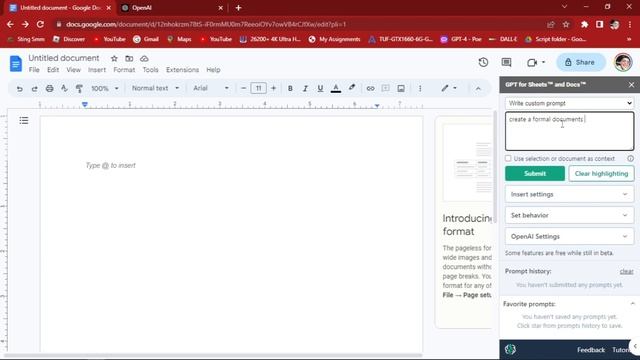Clear the prompt history link

tap(626, 271)
